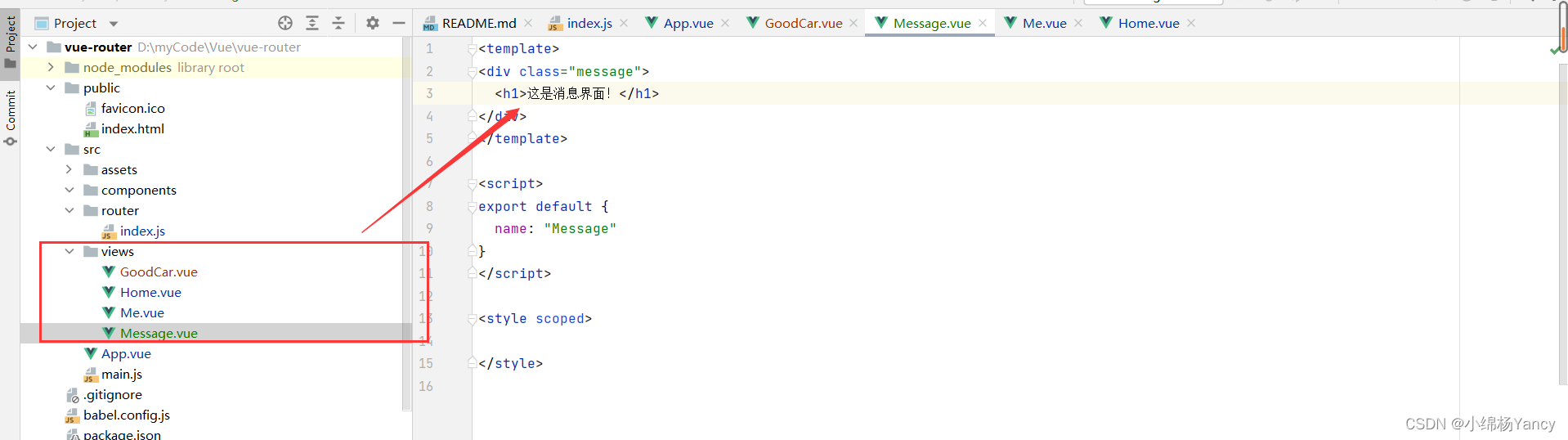Screen dimensions: 1568x440
Task: Open the Commit tool window stripe
Action: (x=11, y=117)
